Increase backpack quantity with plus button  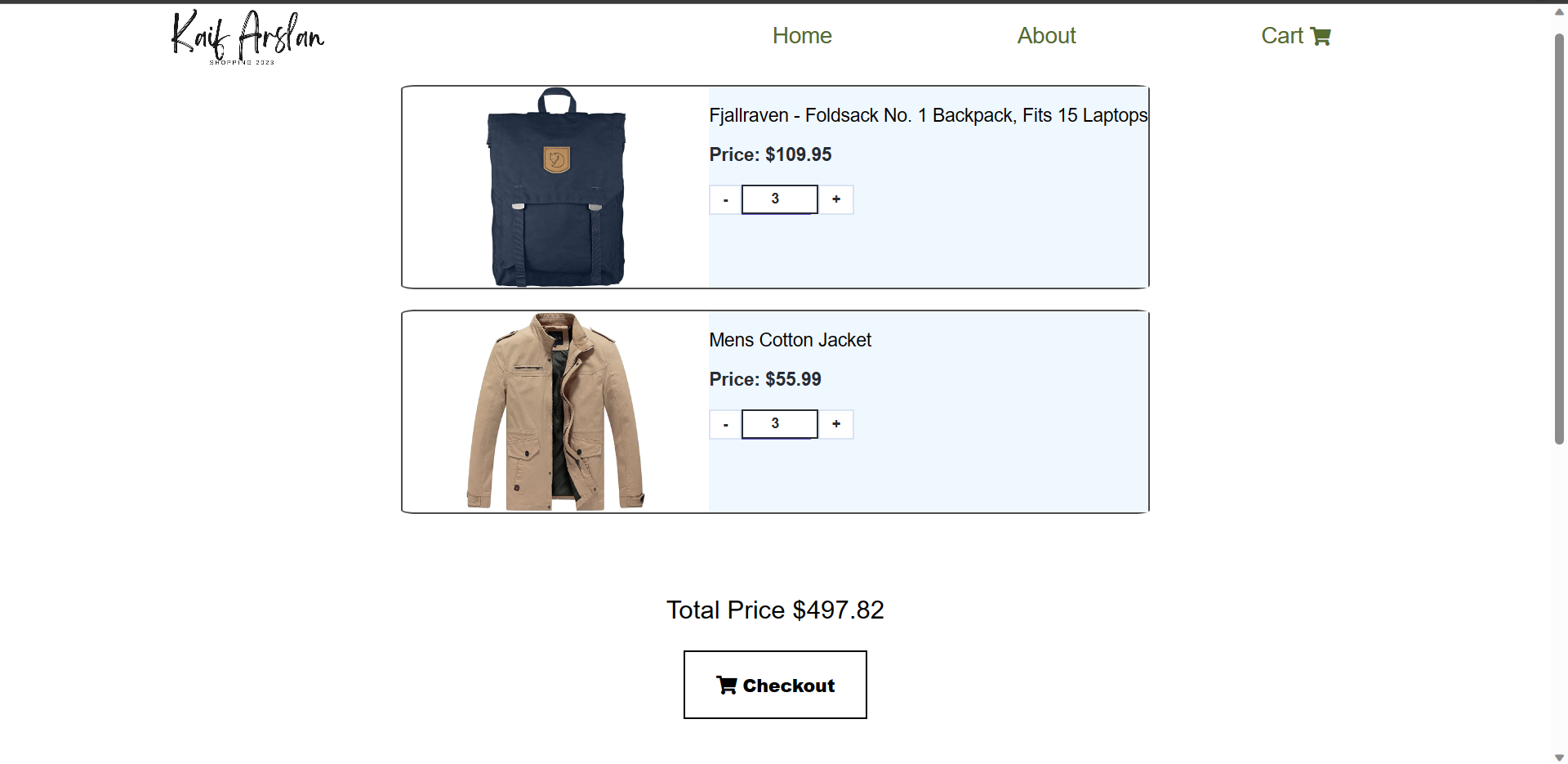(x=836, y=199)
